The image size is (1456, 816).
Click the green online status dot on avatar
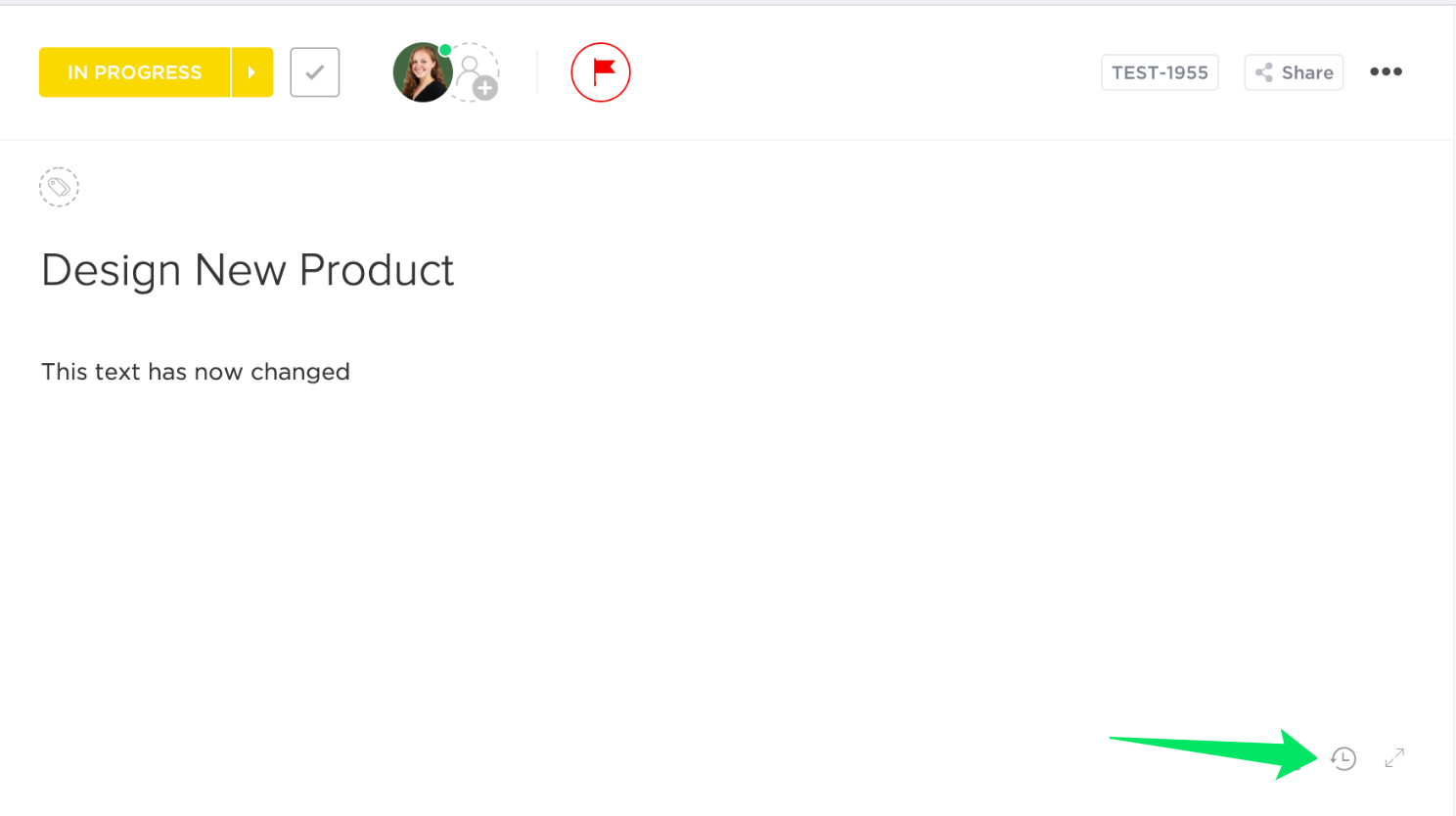445,50
